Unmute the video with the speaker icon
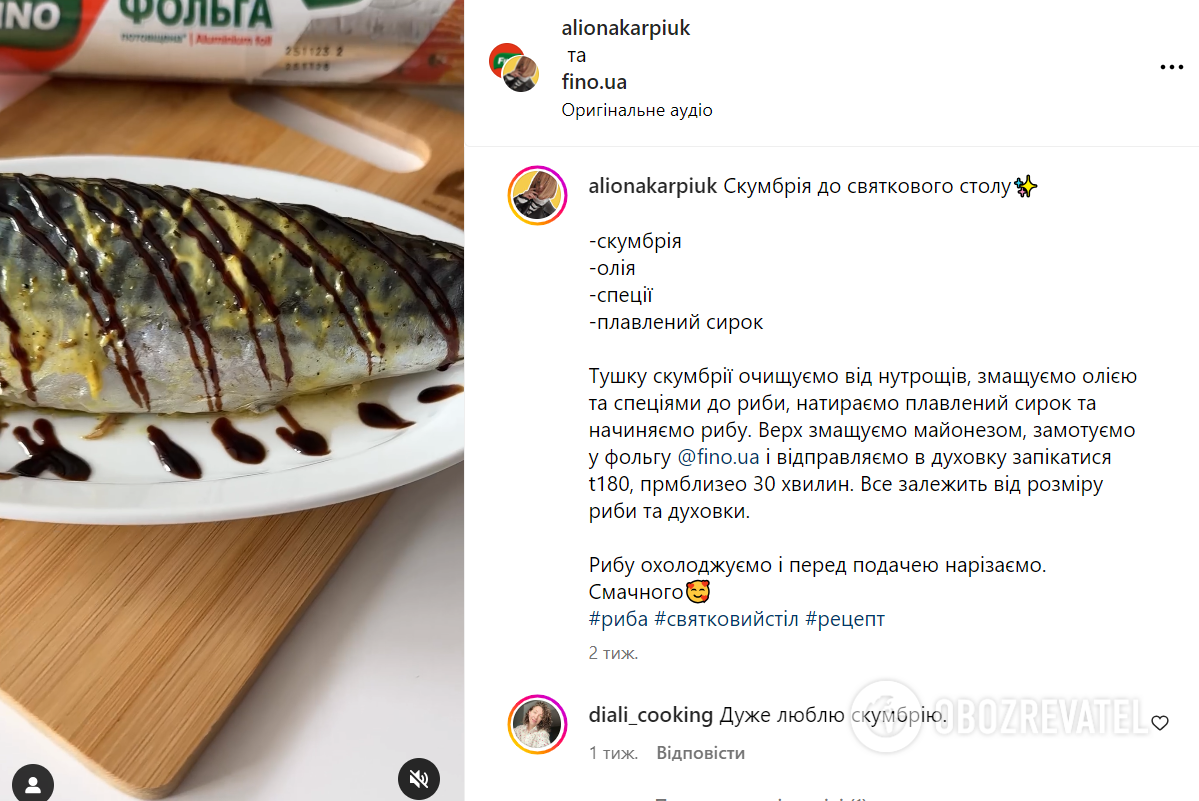Screen dimensions: 1199x801 (419, 778)
